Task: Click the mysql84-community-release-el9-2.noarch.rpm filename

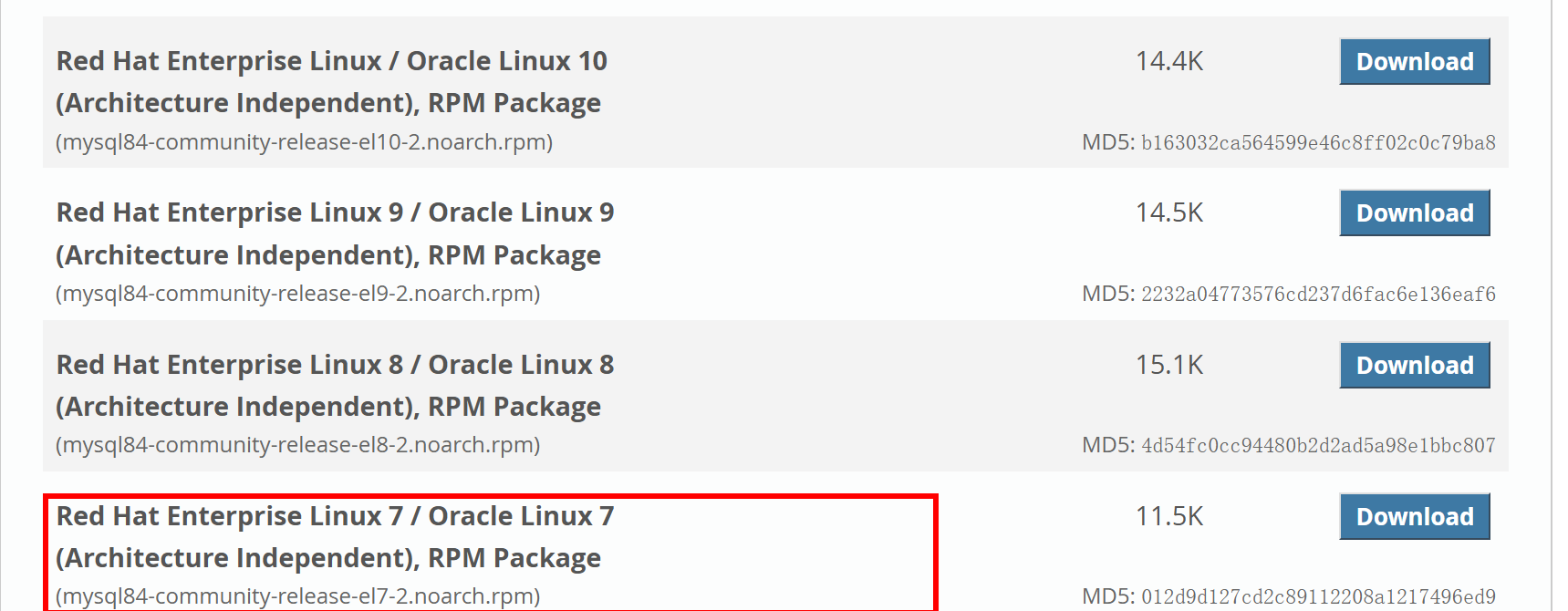Action: [298, 294]
